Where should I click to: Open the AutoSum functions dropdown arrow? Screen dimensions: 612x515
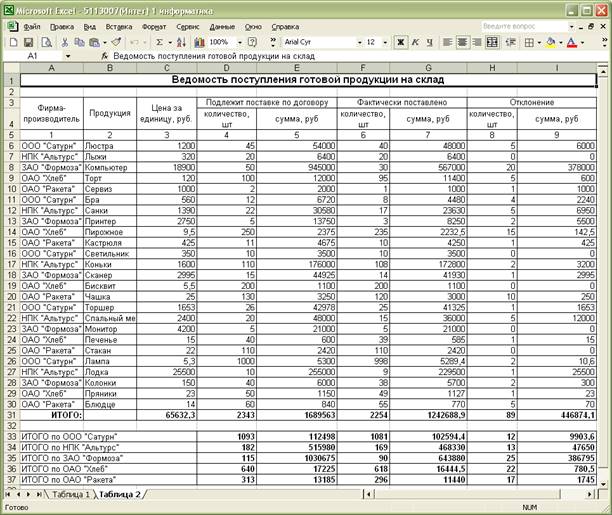(170, 42)
